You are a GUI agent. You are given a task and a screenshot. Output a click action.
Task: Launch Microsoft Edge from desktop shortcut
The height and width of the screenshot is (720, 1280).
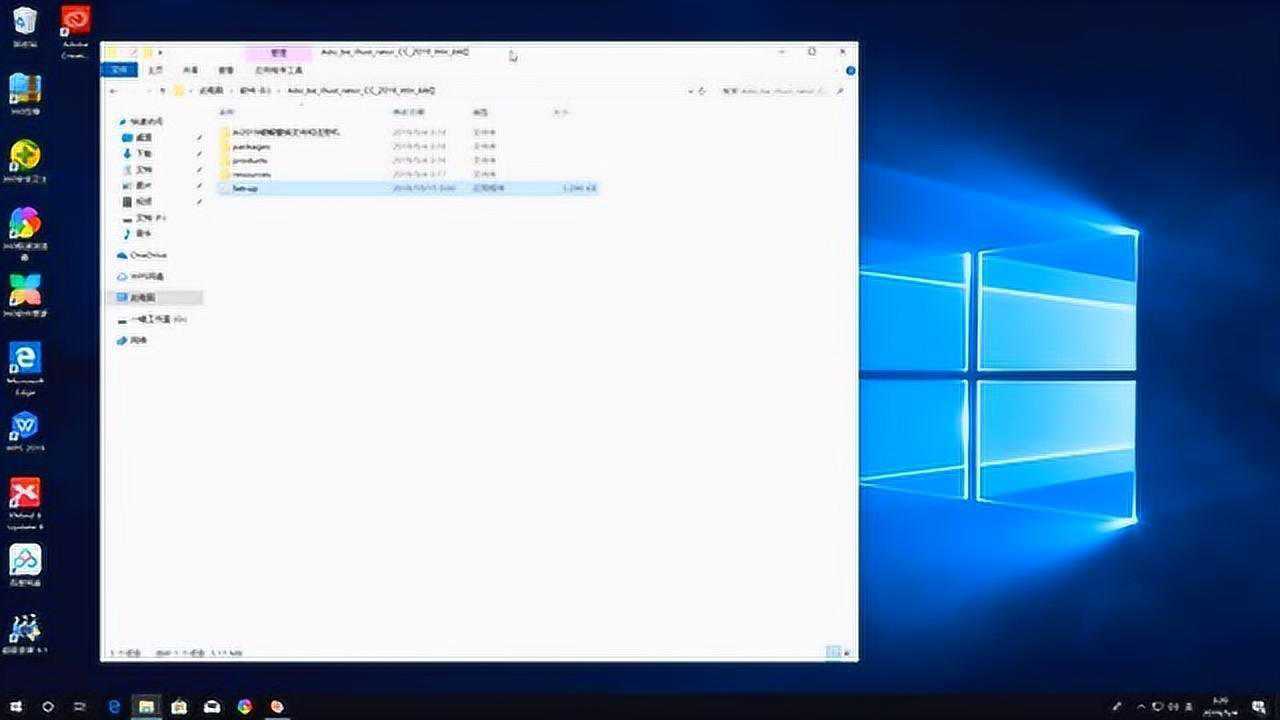[25, 365]
